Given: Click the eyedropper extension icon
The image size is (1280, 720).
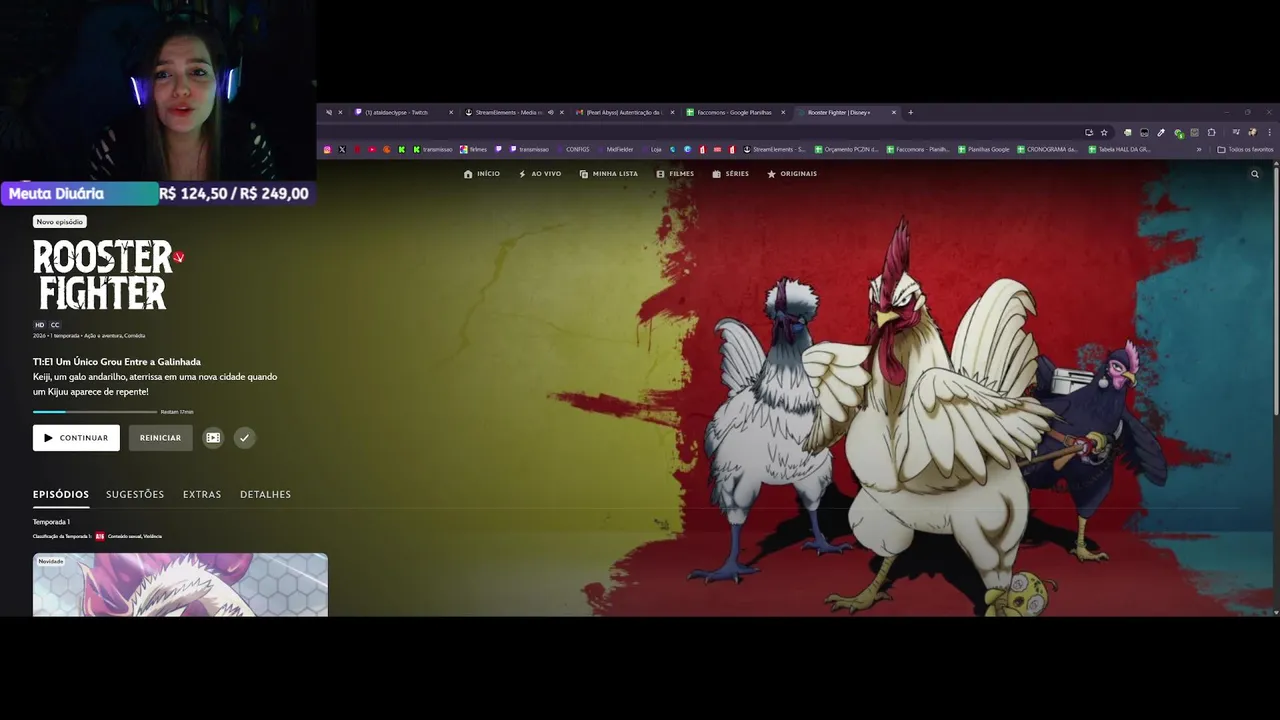Looking at the screenshot, I should (x=1161, y=132).
